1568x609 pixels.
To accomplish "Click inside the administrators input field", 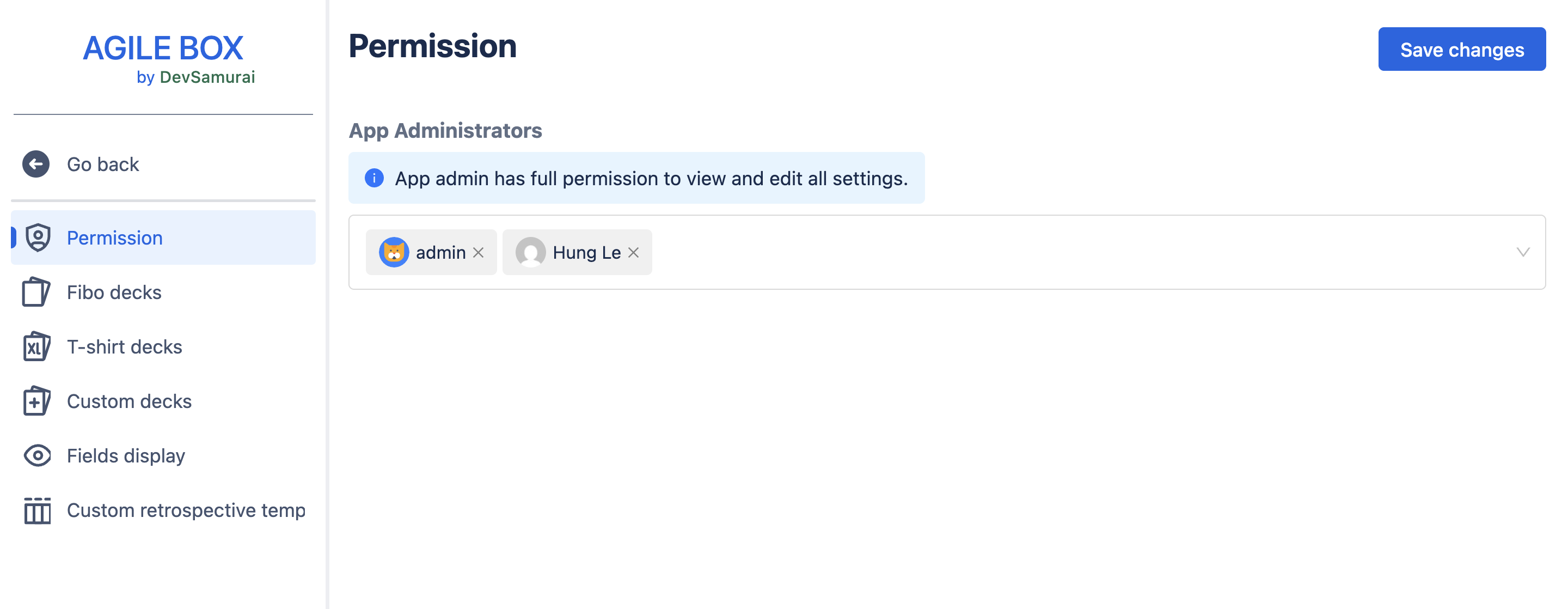I will coord(1035,252).
